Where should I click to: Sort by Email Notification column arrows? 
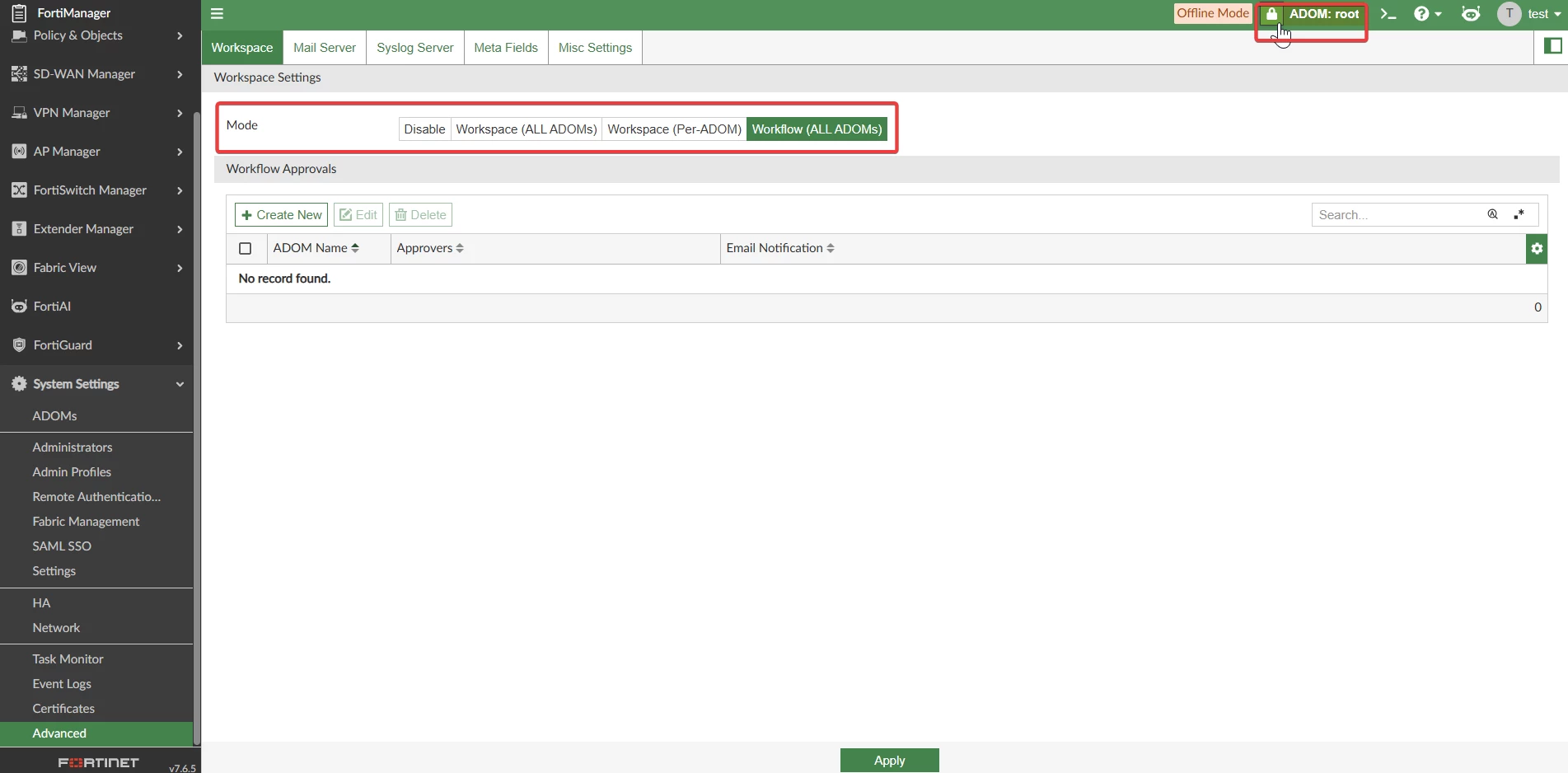pos(831,248)
